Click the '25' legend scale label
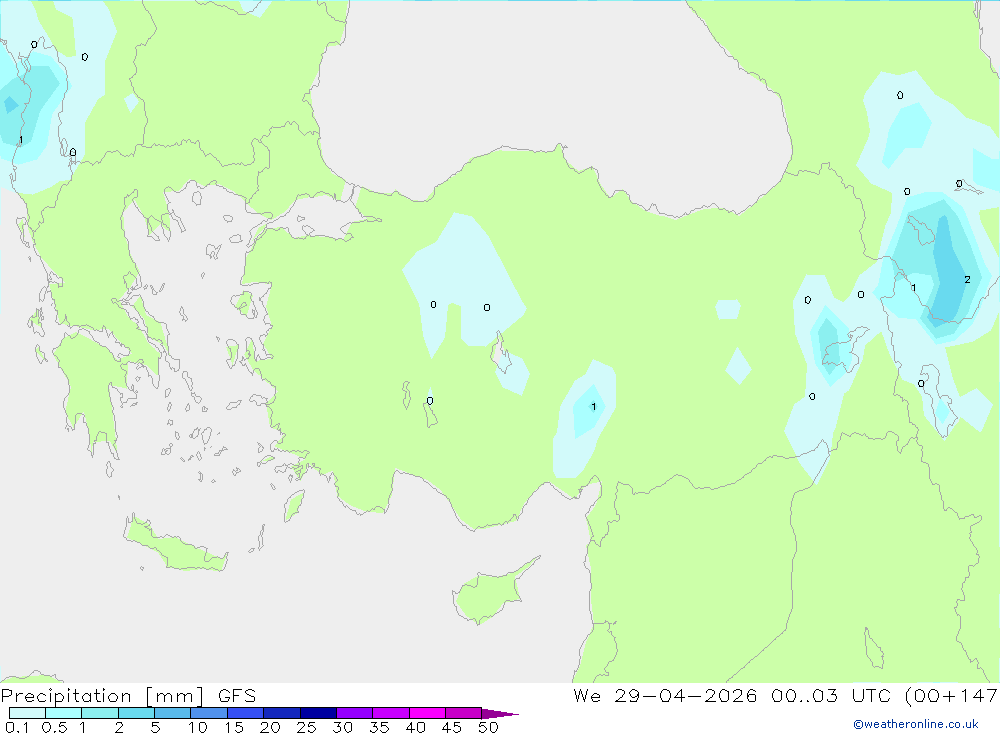Image resolution: width=1000 pixels, height=733 pixels. tap(307, 727)
